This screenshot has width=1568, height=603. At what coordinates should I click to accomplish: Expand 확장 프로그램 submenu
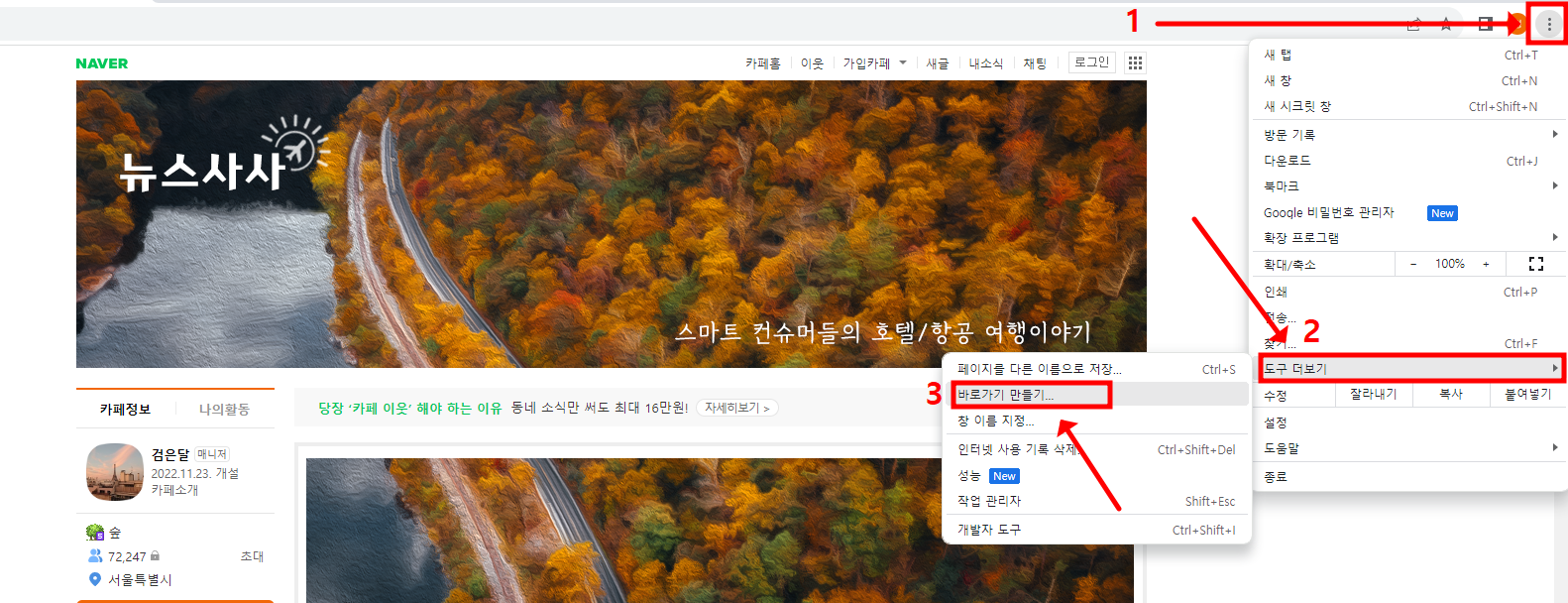(1407, 237)
